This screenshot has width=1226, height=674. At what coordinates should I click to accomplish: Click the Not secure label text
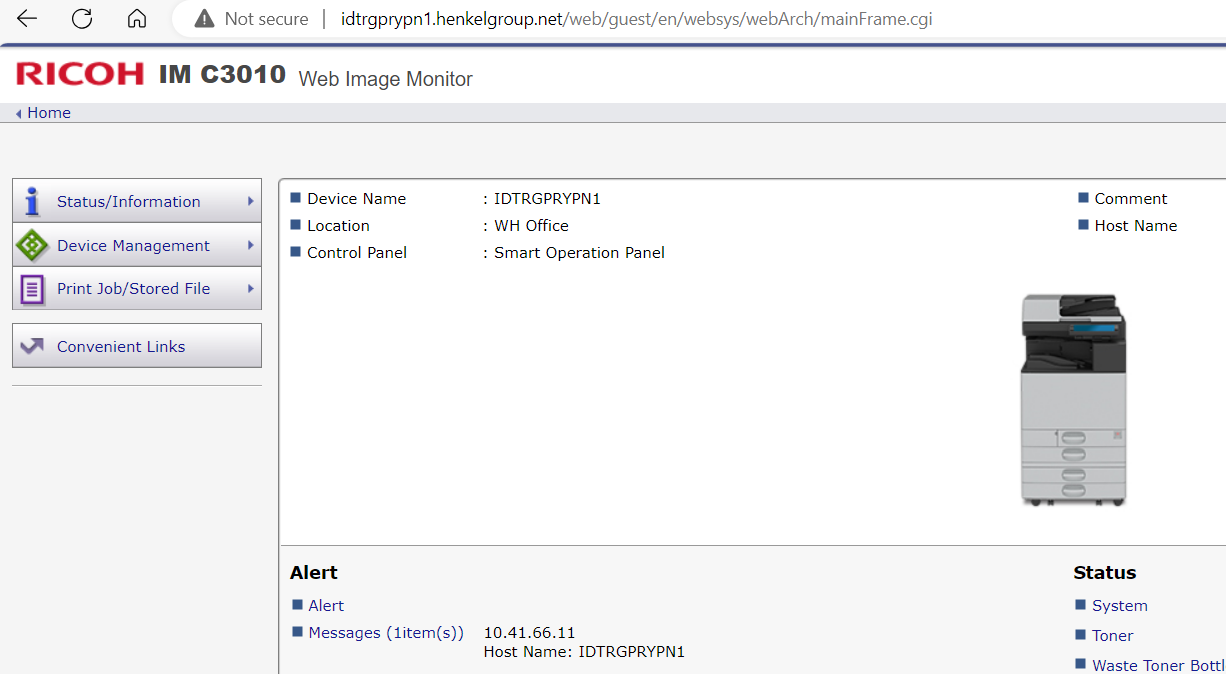266,19
